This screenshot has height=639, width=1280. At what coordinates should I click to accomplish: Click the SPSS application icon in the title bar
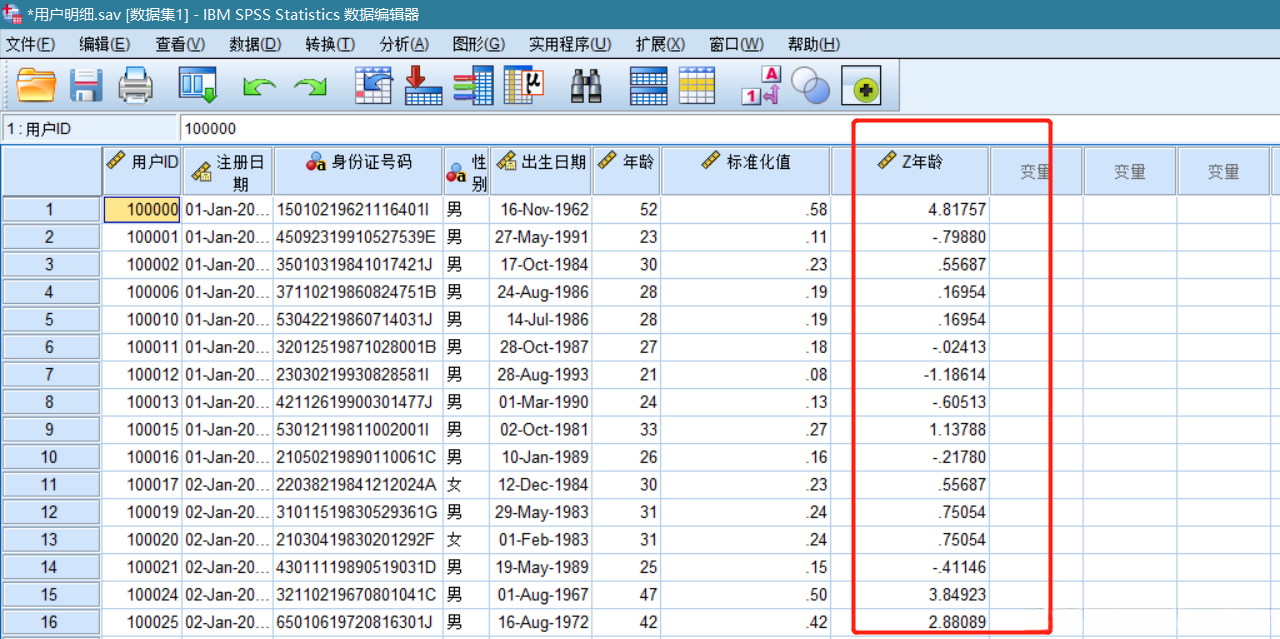point(12,14)
